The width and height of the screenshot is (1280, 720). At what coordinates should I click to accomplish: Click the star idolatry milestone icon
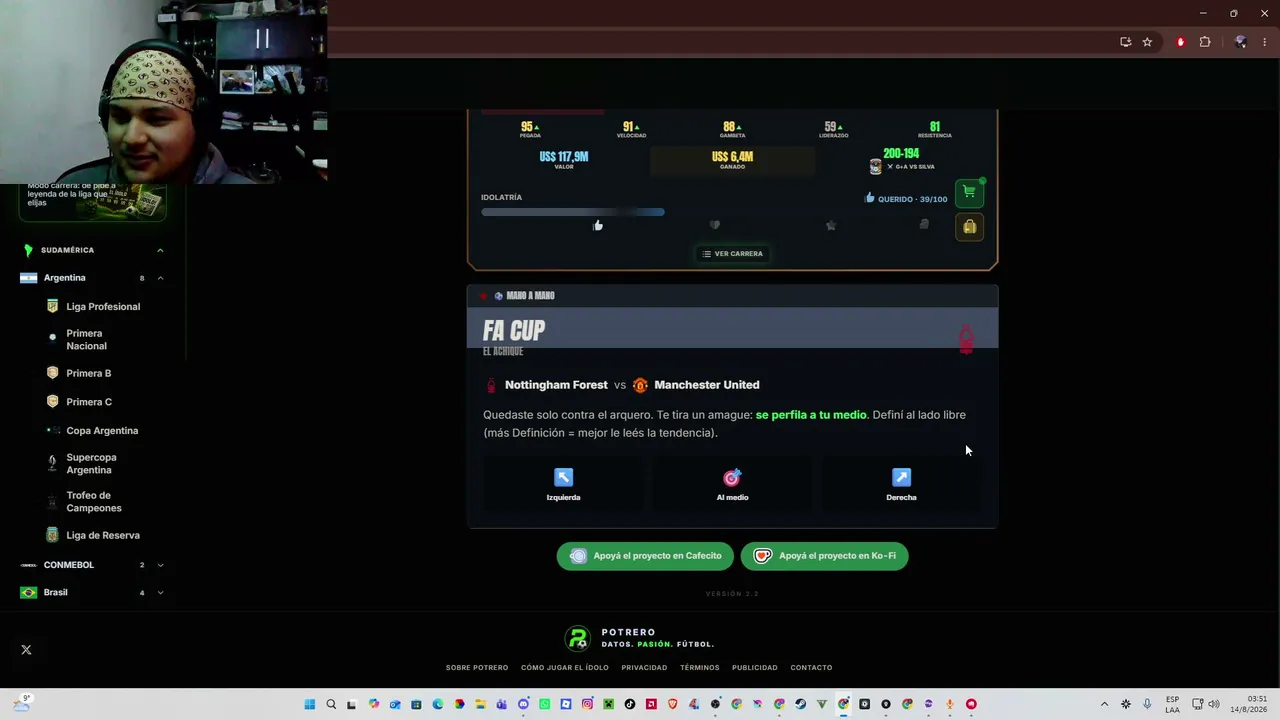click(x=831, y=226)
